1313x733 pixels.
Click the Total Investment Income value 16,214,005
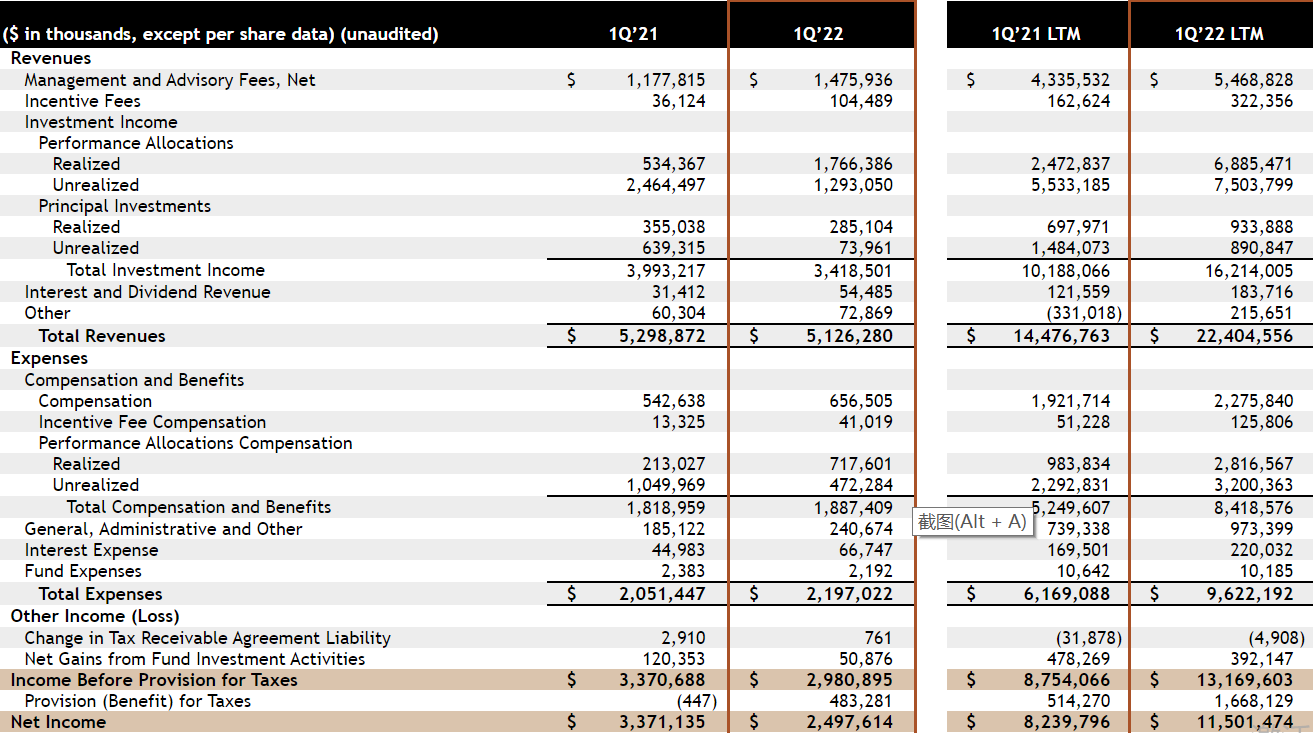click(1249, 270)
